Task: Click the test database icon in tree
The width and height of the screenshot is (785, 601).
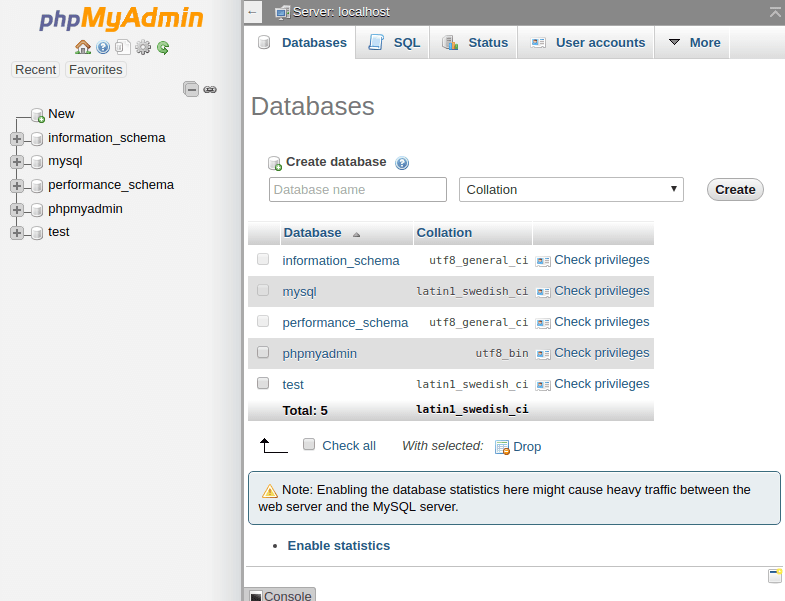Action: [37, 233]
